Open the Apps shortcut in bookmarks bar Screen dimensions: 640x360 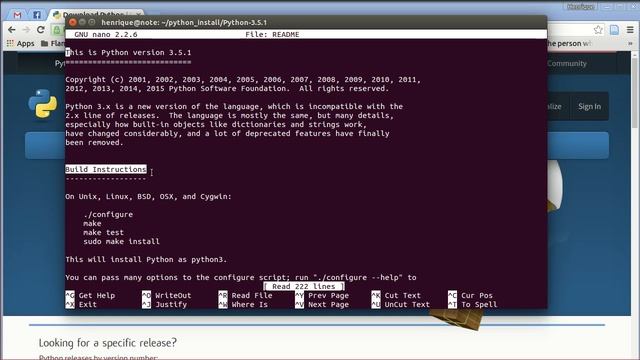click(x=21, y=43)
